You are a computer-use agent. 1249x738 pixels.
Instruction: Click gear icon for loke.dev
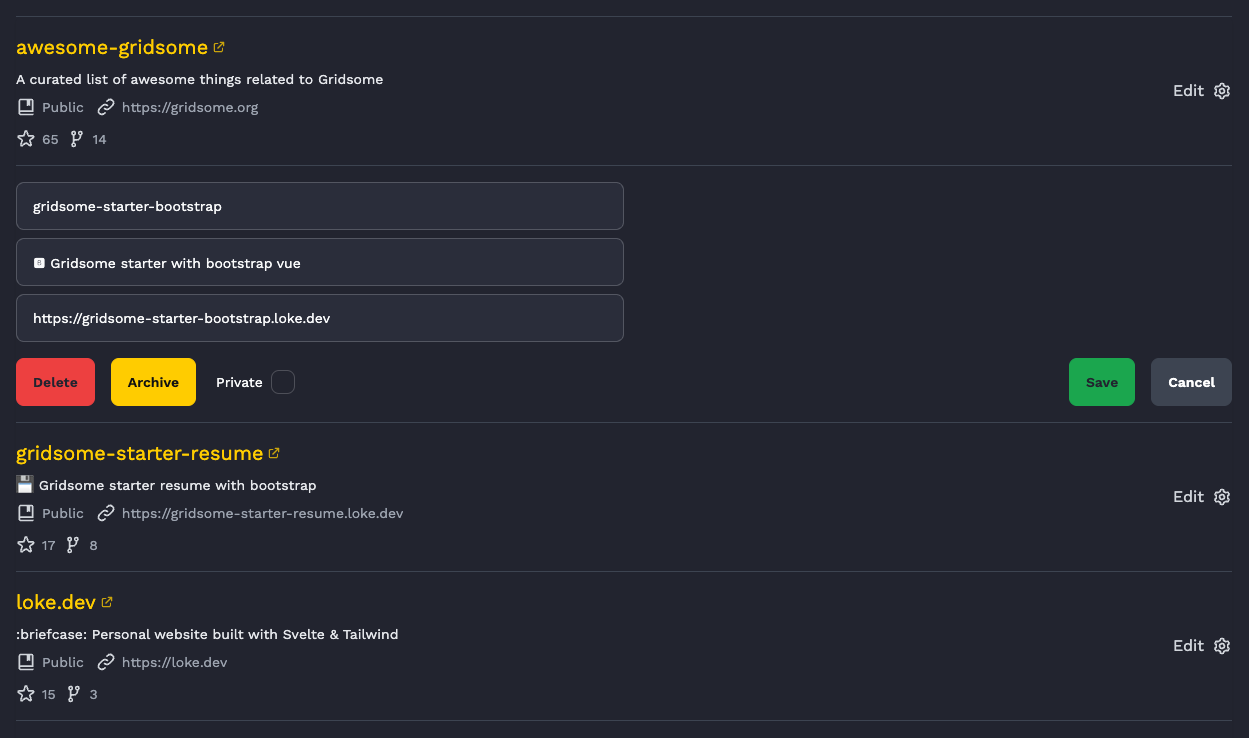click(1221, 646)
